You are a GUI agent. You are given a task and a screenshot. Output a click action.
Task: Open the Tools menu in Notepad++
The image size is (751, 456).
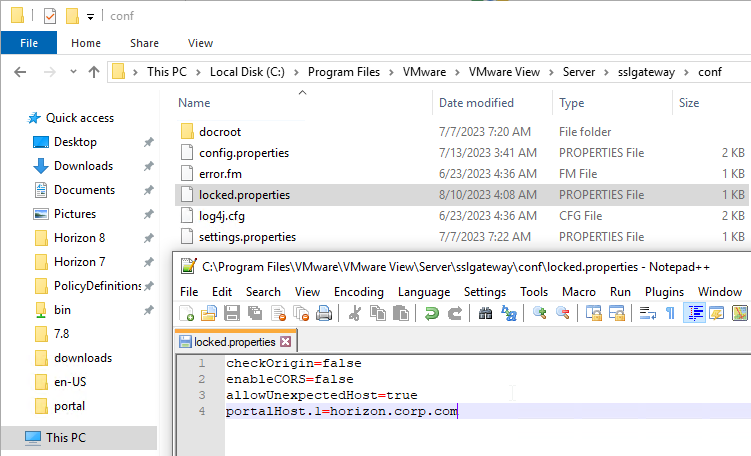534,292
